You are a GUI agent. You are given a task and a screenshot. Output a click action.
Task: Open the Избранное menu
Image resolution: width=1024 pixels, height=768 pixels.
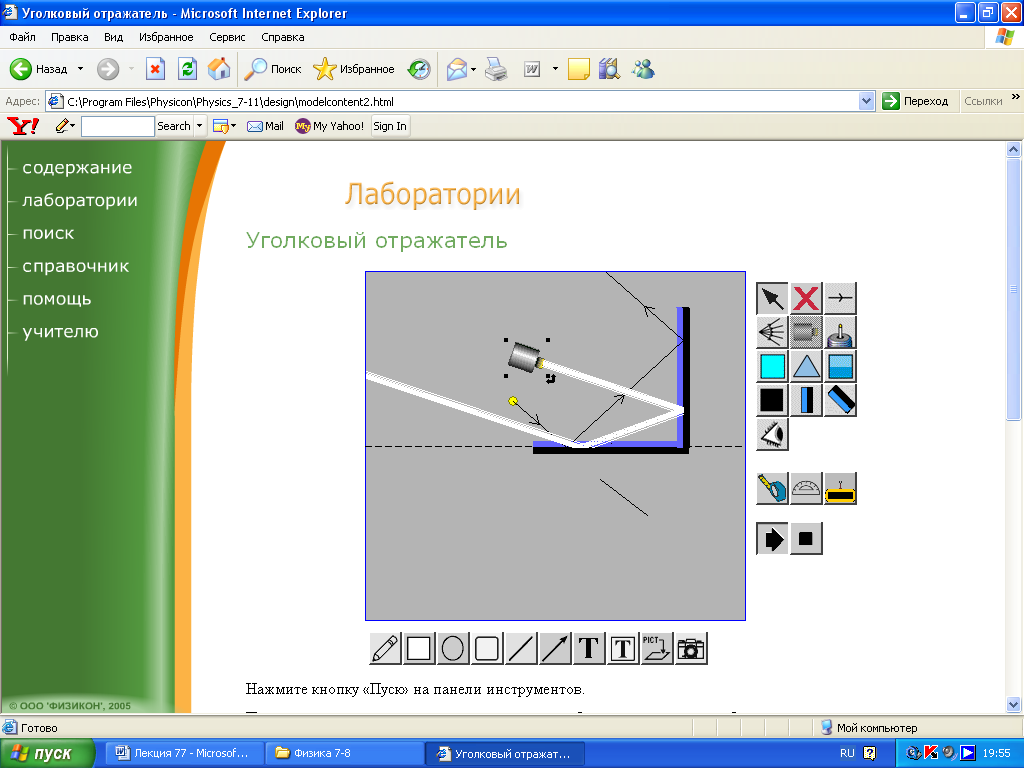click(x=166, y=37)
